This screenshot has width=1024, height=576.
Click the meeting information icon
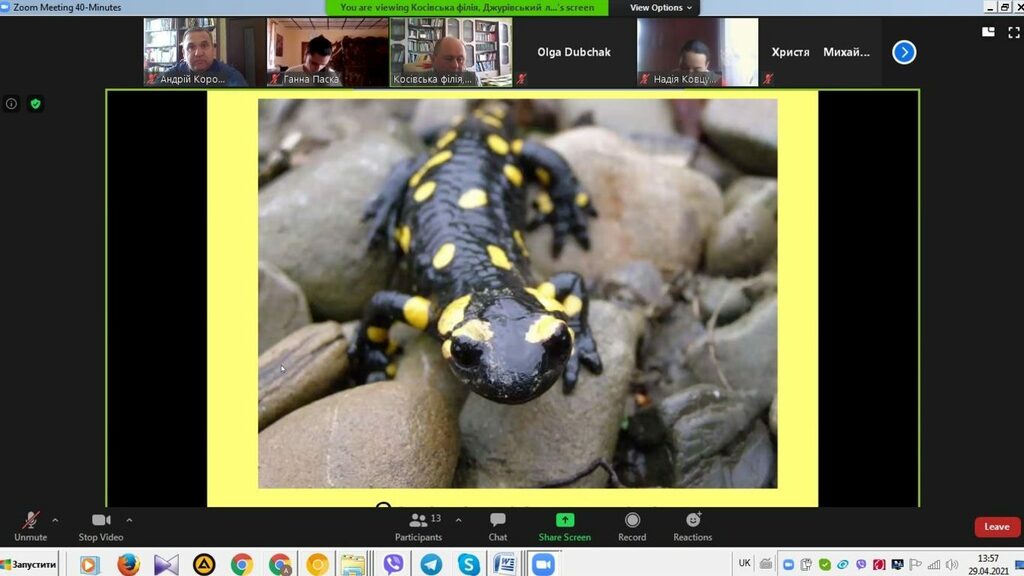tap(12, 104)
